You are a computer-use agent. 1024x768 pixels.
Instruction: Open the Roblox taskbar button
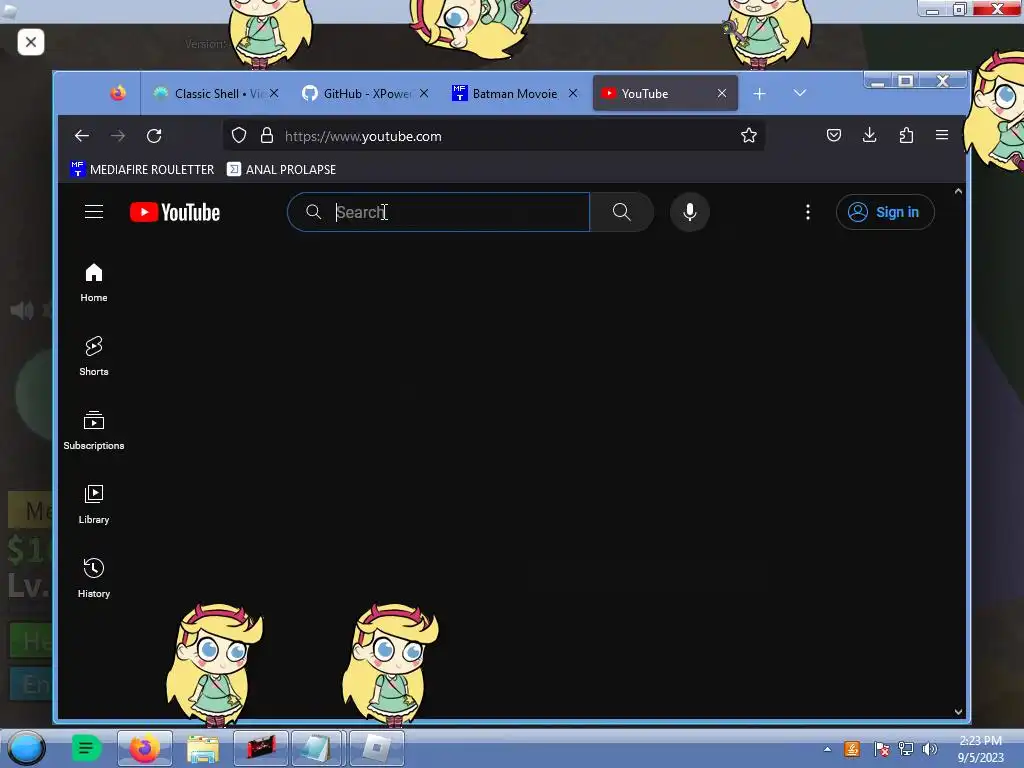[x=377, y=748]
